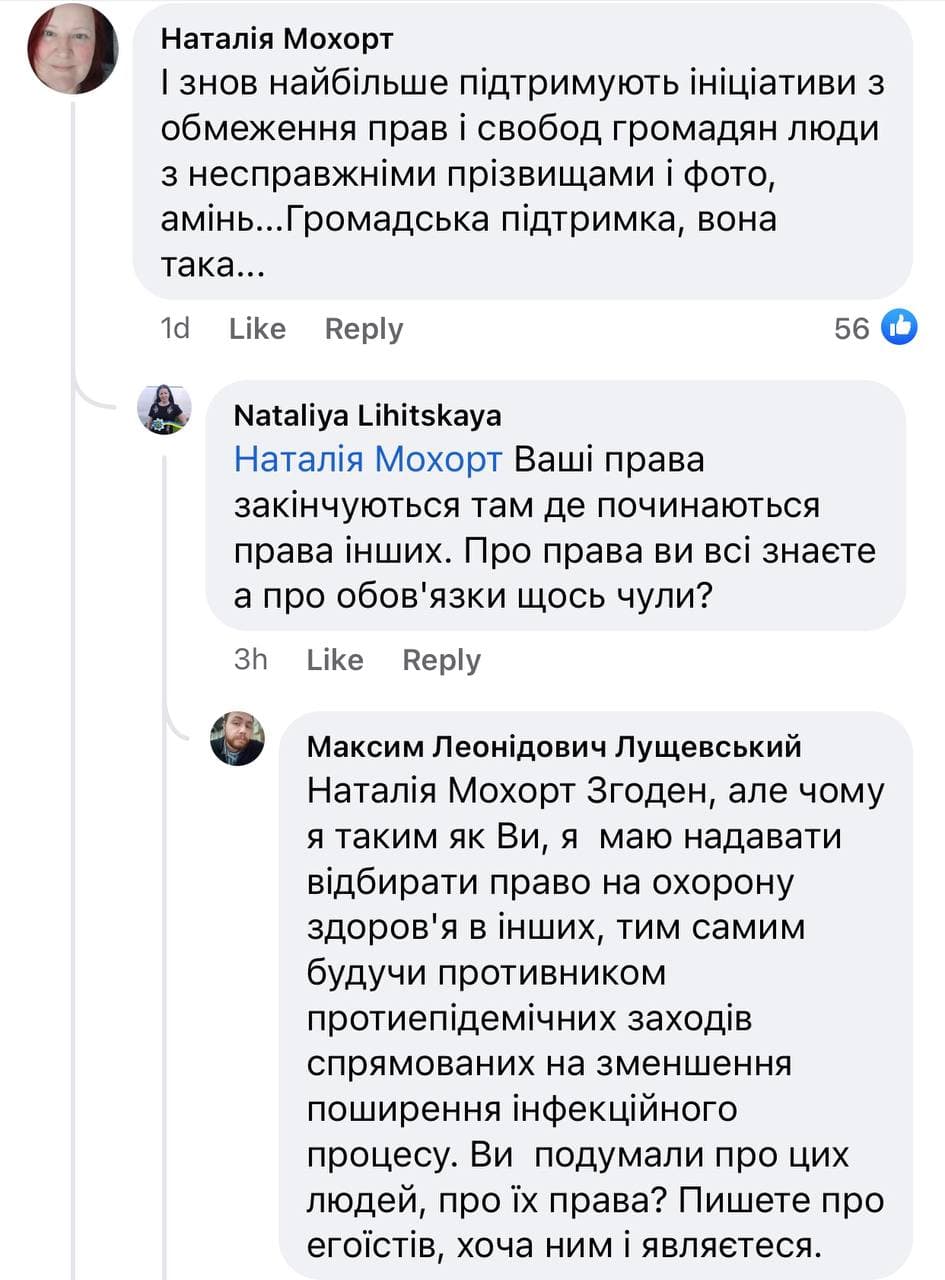Reply to Наталія Мохорт's top comment
945x1280 pixels.
(364, 328)
